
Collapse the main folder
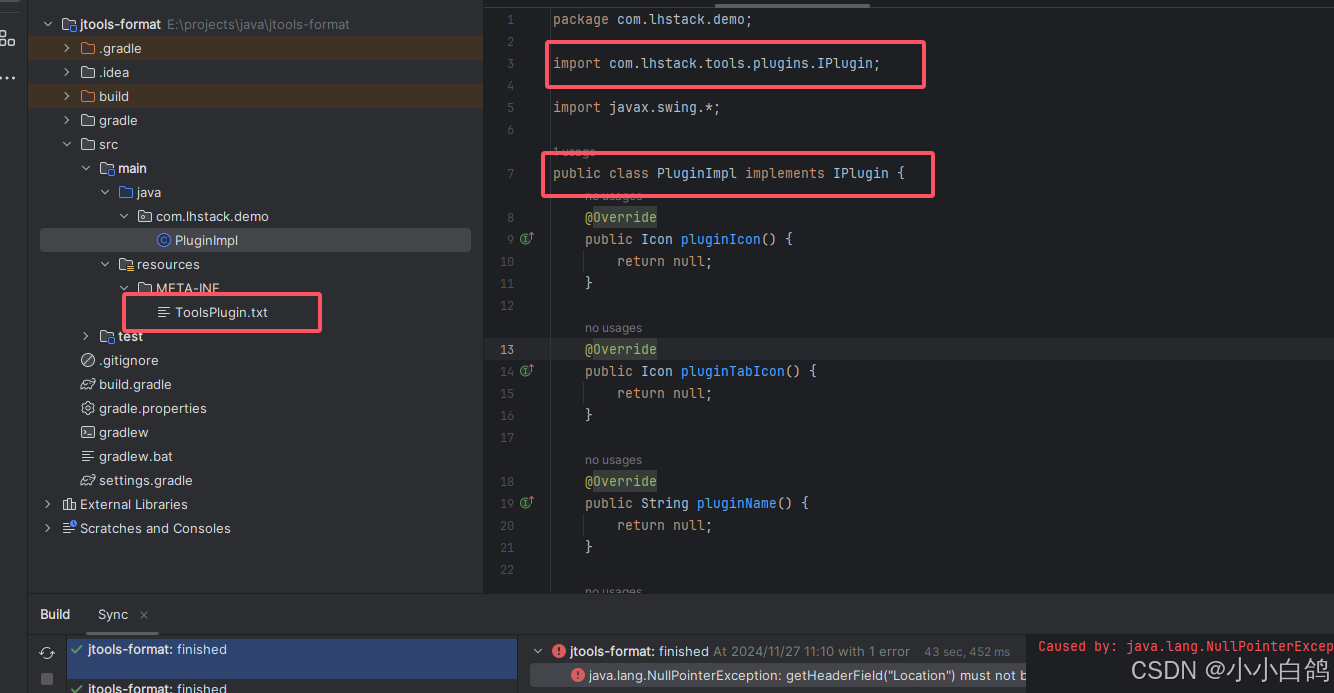click(x=86, y=168)
